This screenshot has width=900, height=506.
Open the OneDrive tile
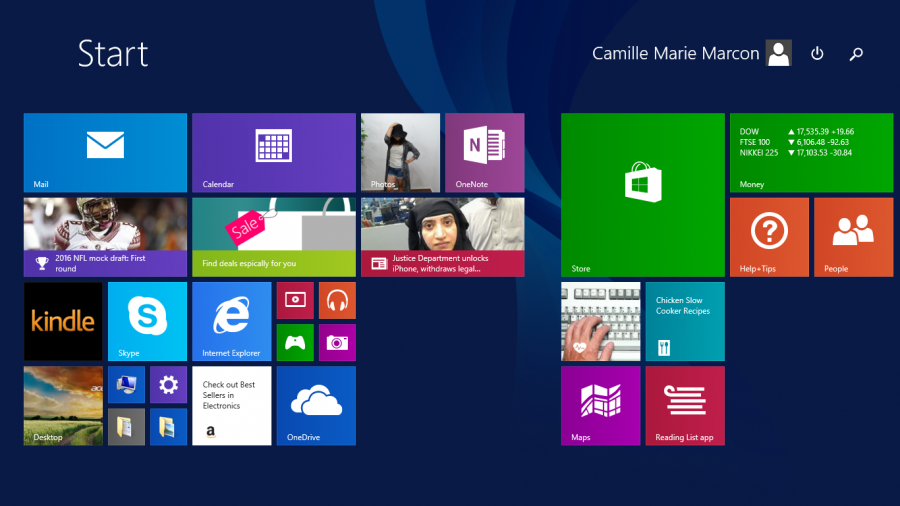316,405
